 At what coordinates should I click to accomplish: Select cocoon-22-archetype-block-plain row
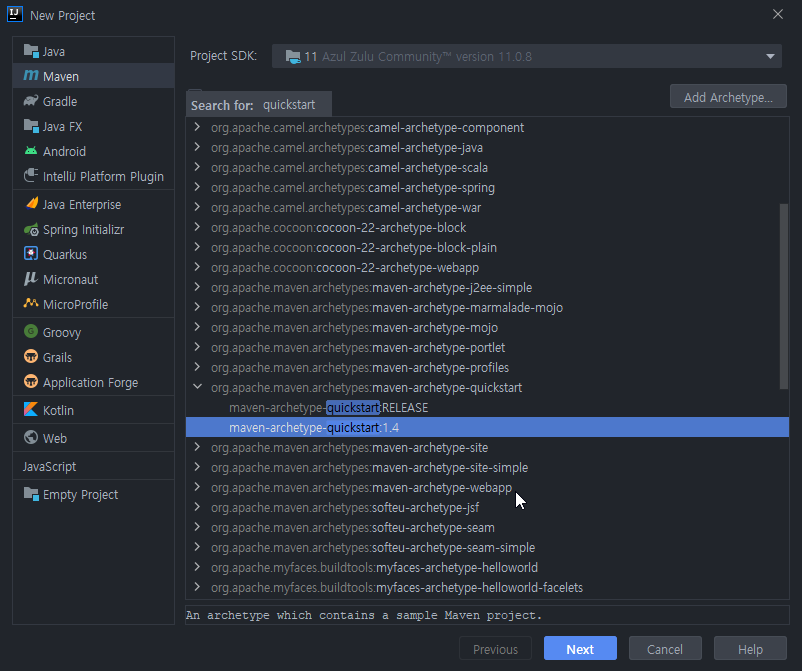coord(487,247)
